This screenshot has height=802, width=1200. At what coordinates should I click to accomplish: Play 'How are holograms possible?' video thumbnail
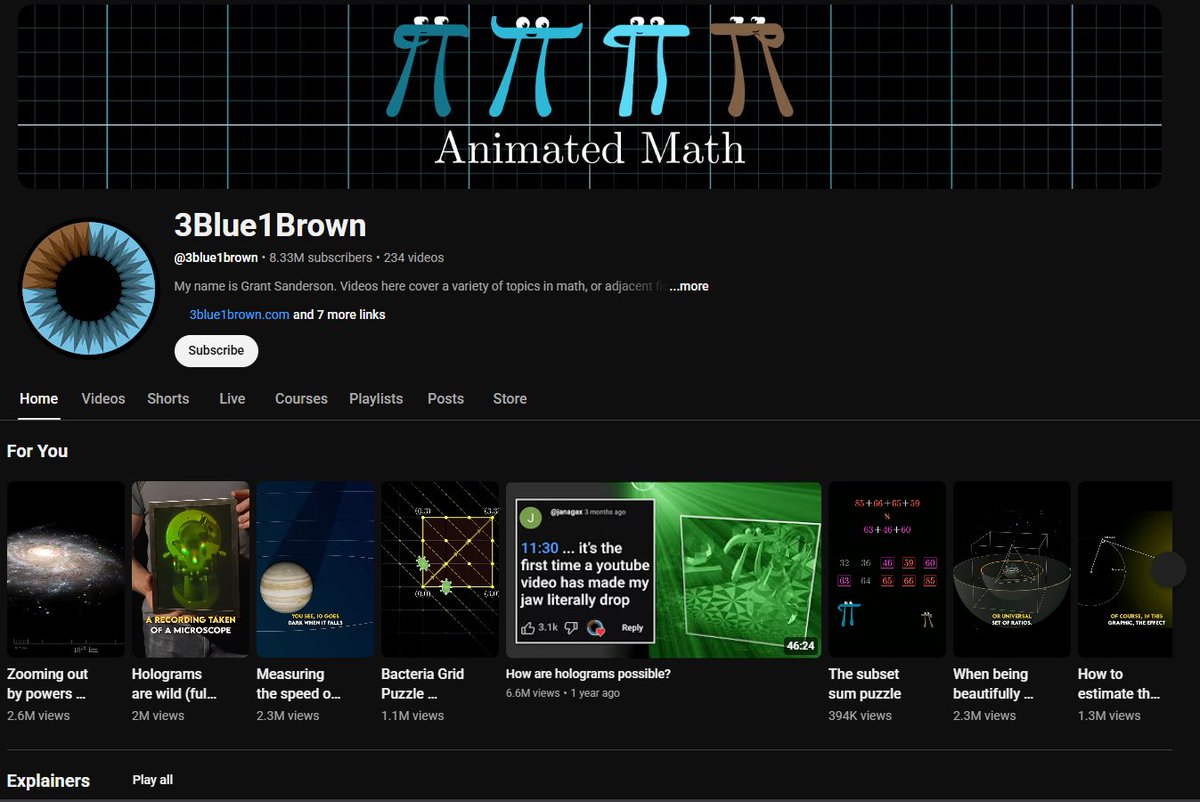point(664,569)
